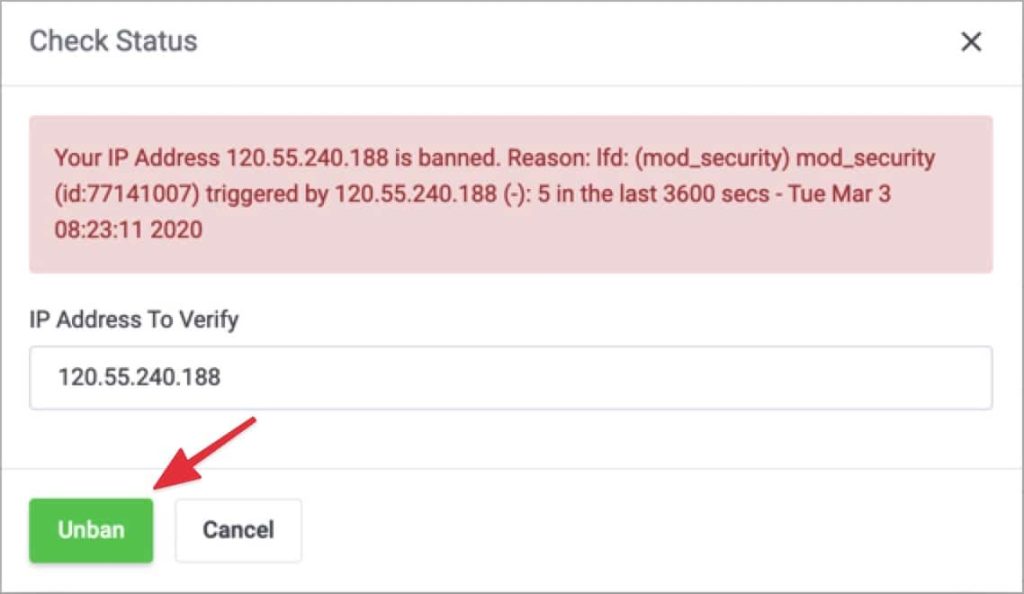Activate the Unban action for 120.55.240.188
The width and height of the screenshot is (1024, 594).
(90, 530)
